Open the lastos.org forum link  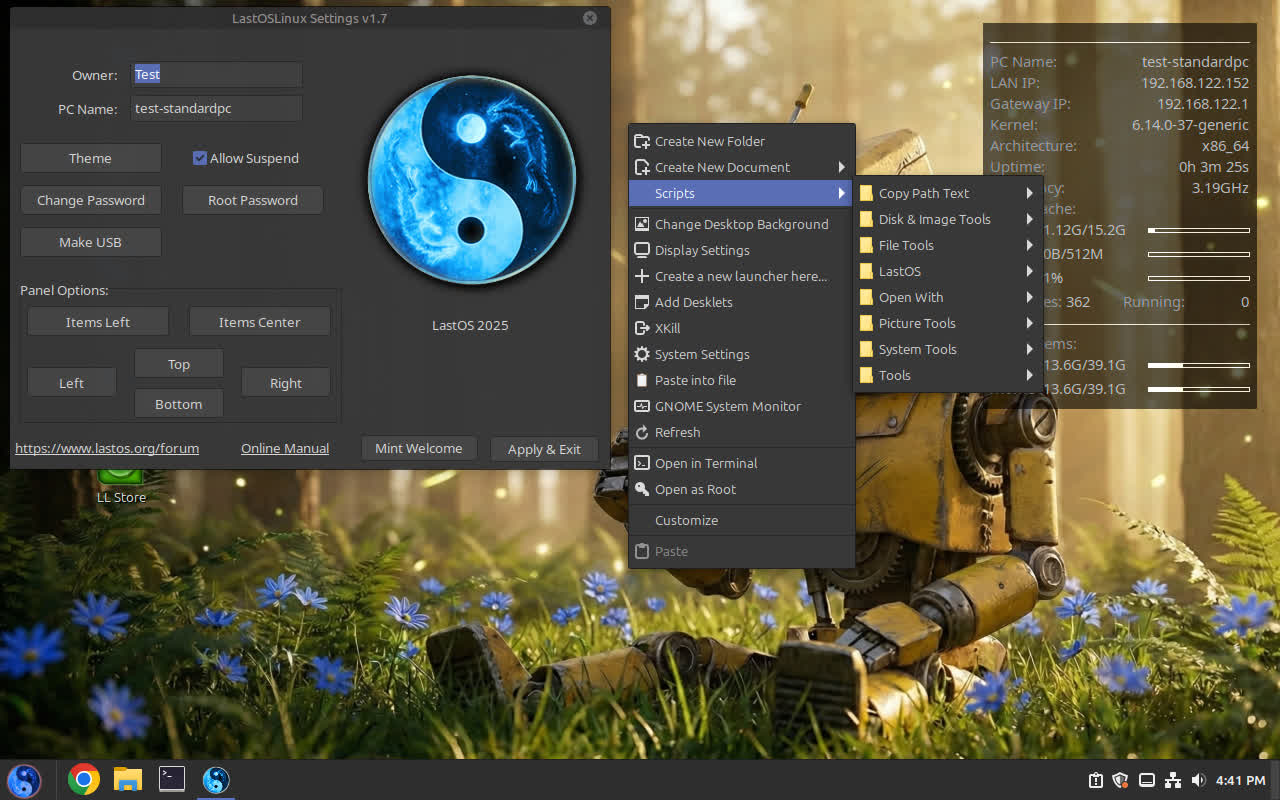(x=107, y=448)
